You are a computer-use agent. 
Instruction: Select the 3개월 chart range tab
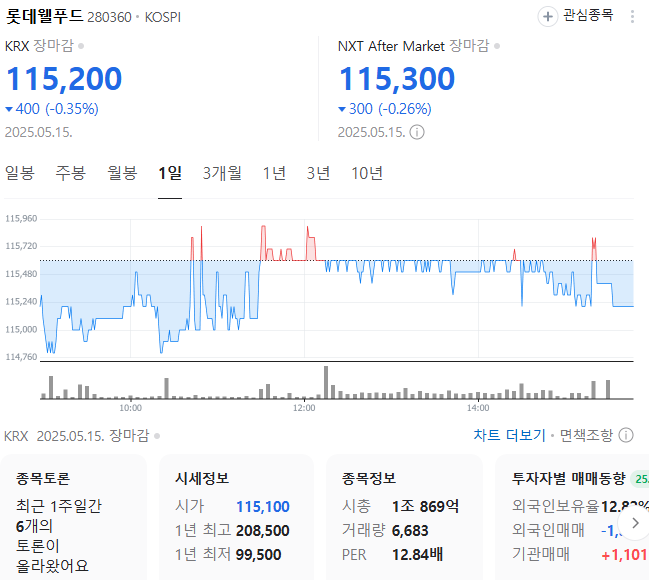point(222,173)
